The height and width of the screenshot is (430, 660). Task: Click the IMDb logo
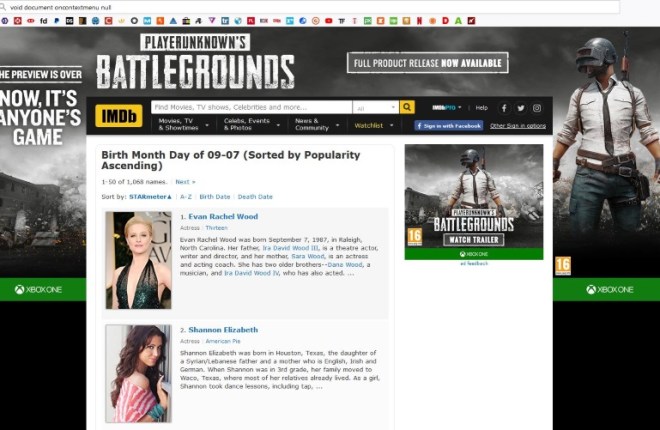pyautogui.click(x=119, y=116)
